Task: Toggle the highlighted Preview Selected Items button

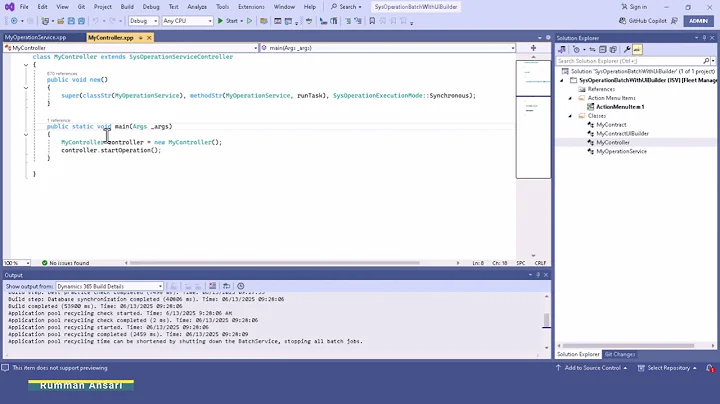Action: coord(637,50)
